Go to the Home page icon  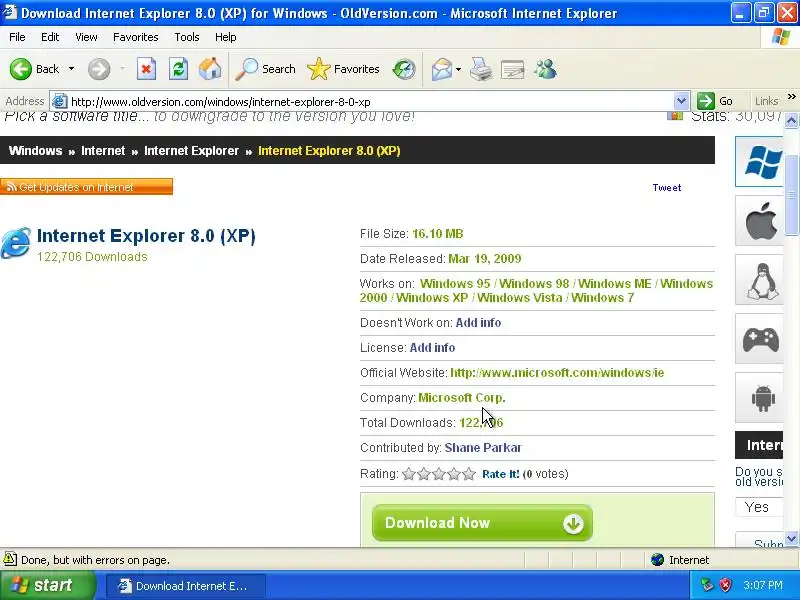click(x=210, y=69)
